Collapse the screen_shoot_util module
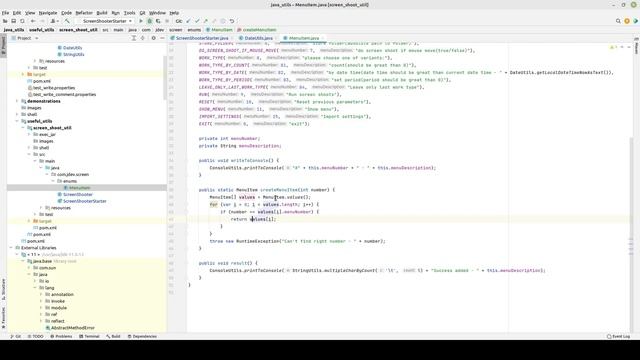 23,128
